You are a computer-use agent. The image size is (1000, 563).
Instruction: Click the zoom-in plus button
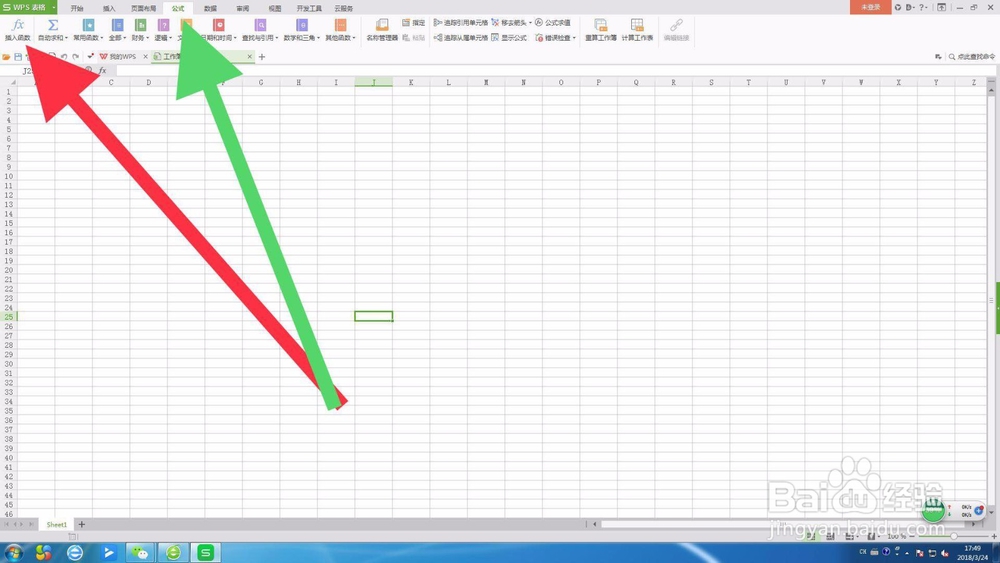pyautogui.click(x=994, y=536)
